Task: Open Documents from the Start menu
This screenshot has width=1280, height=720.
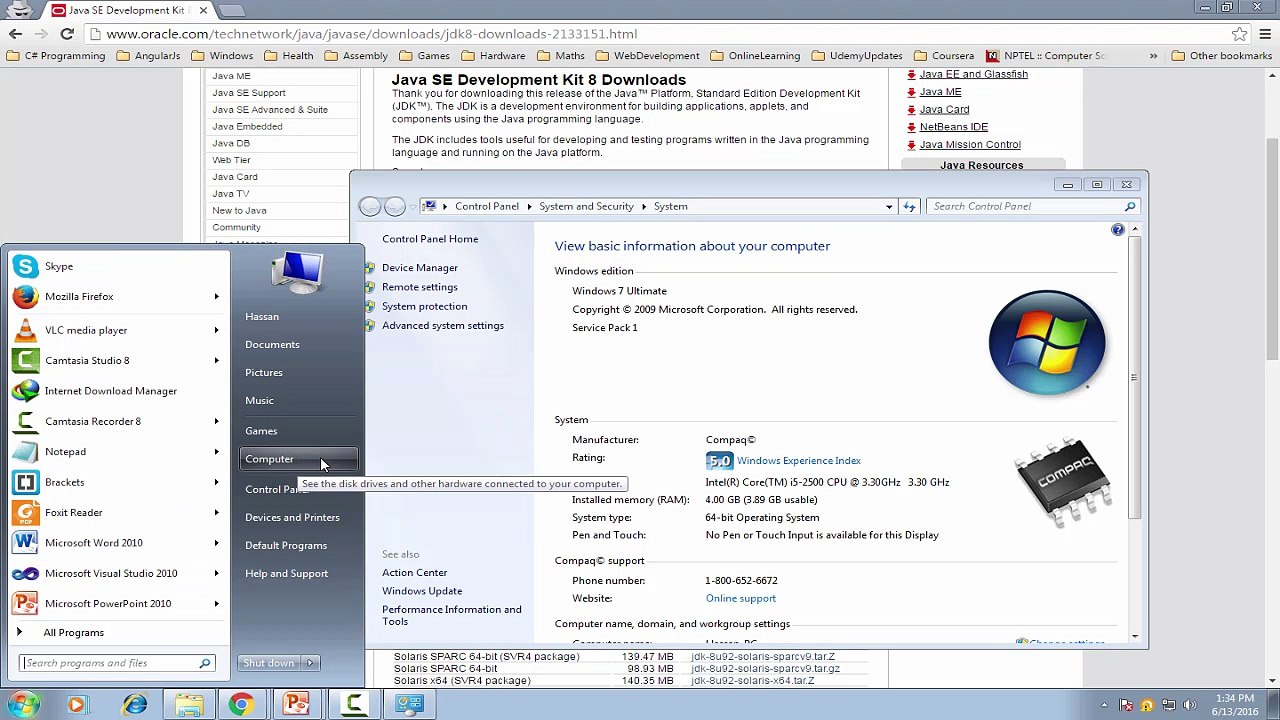Action: (x=272, y=344)
